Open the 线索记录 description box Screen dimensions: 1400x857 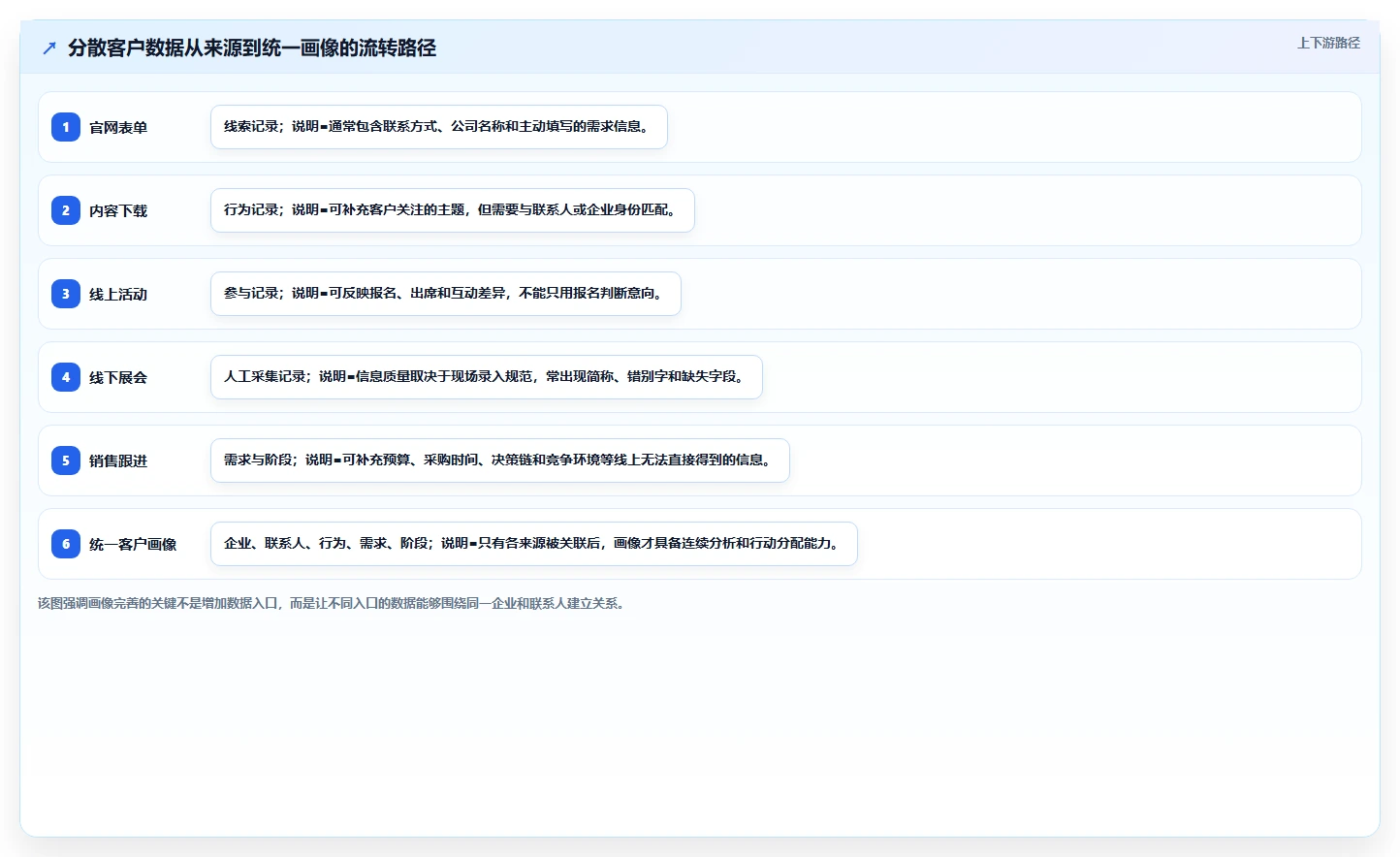[x=439, y=127]
